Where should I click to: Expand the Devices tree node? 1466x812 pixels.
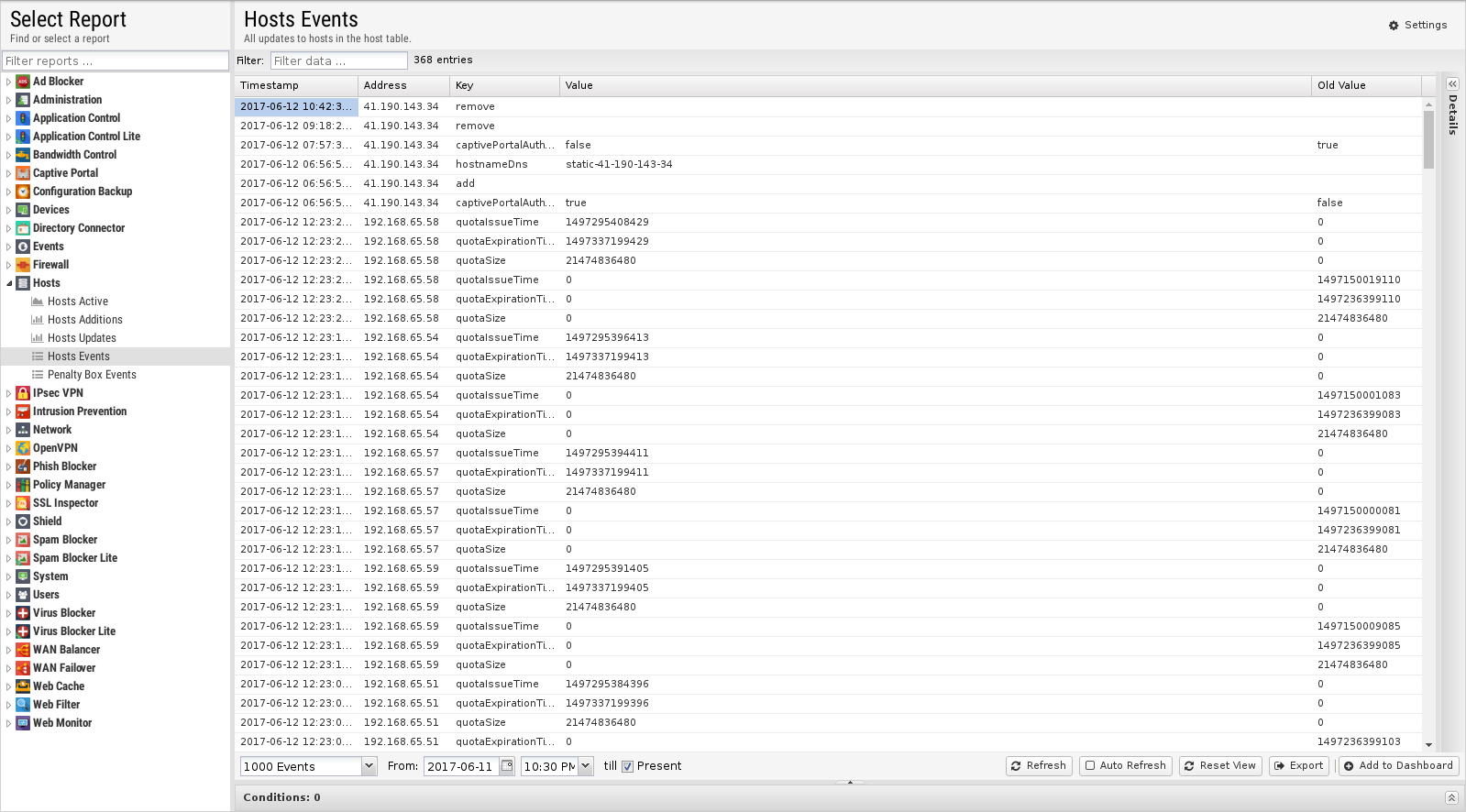tap(9, 210)
